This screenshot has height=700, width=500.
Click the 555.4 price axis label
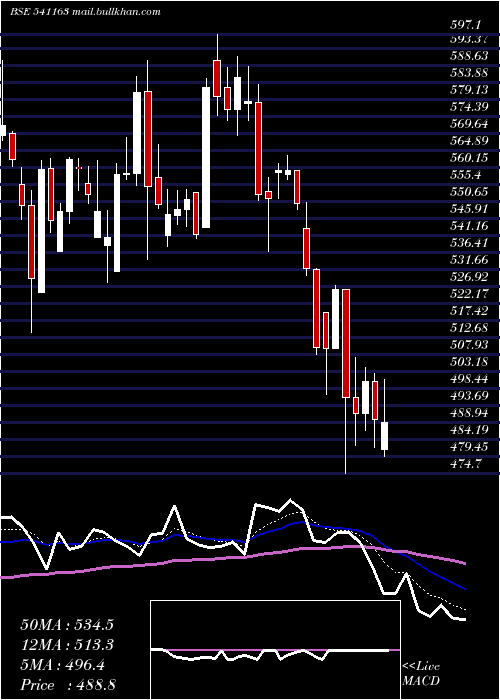click(465, 175)
